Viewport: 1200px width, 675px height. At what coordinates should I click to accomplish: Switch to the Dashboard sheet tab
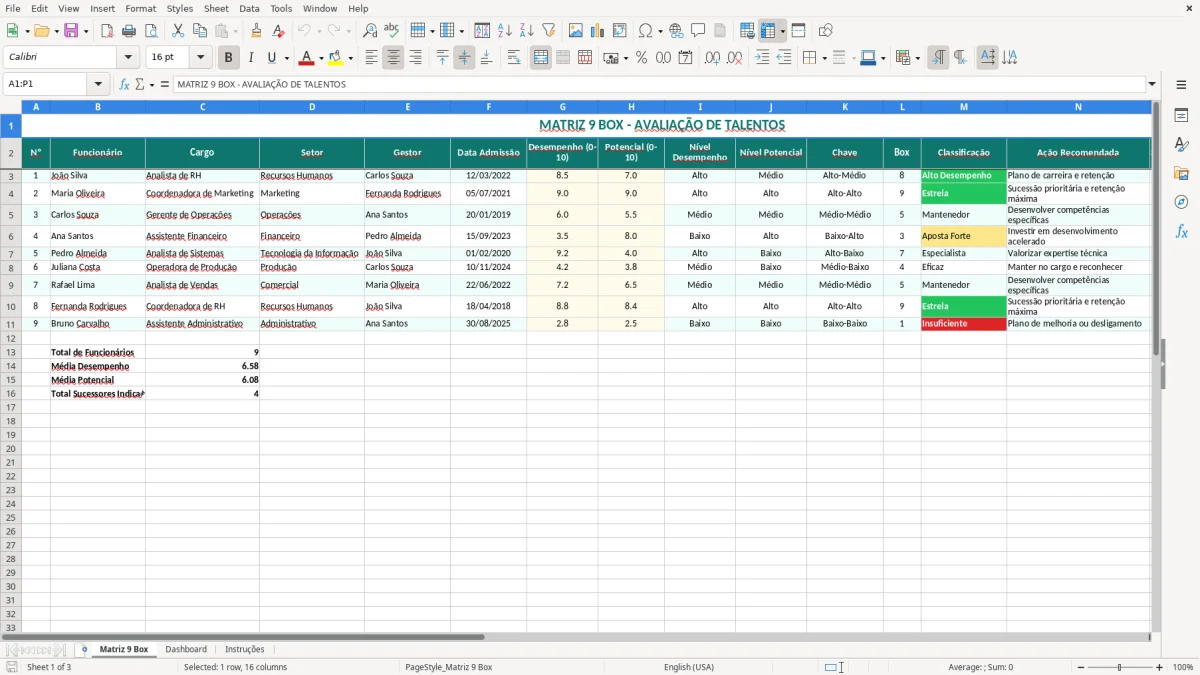pos(186,649)
